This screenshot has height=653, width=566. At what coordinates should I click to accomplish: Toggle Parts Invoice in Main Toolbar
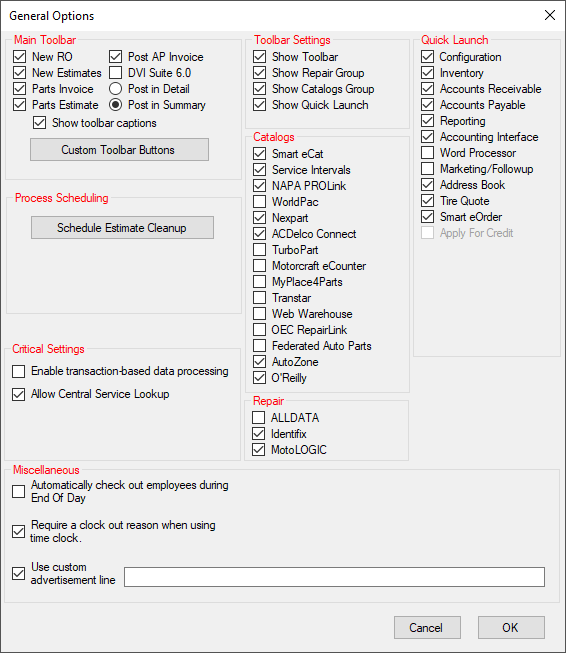click(20, 89)
